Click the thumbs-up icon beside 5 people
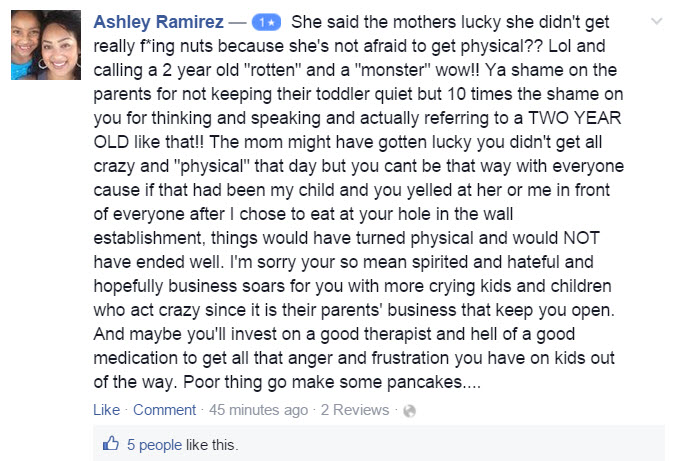This screenshot has width=677, height=461. pyautogui.click(x=111, y=443)
